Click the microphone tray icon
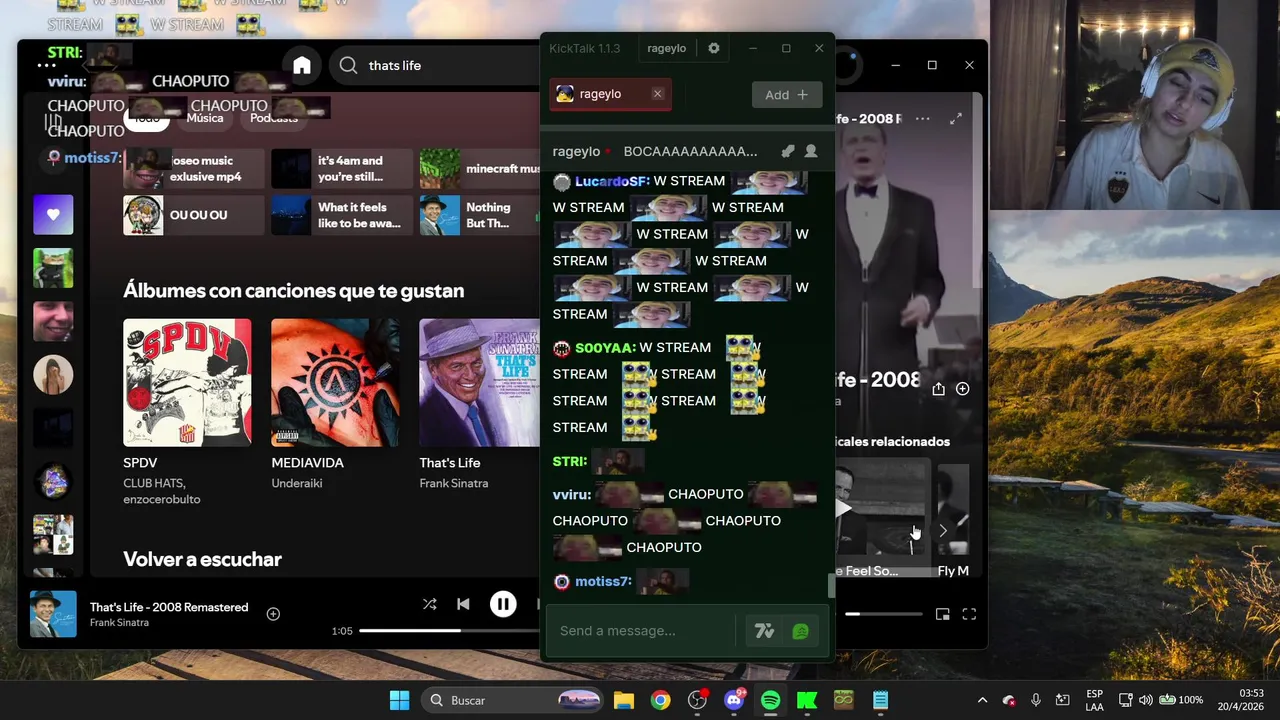Screen dimensions: 1280x720 (1036, 700)
